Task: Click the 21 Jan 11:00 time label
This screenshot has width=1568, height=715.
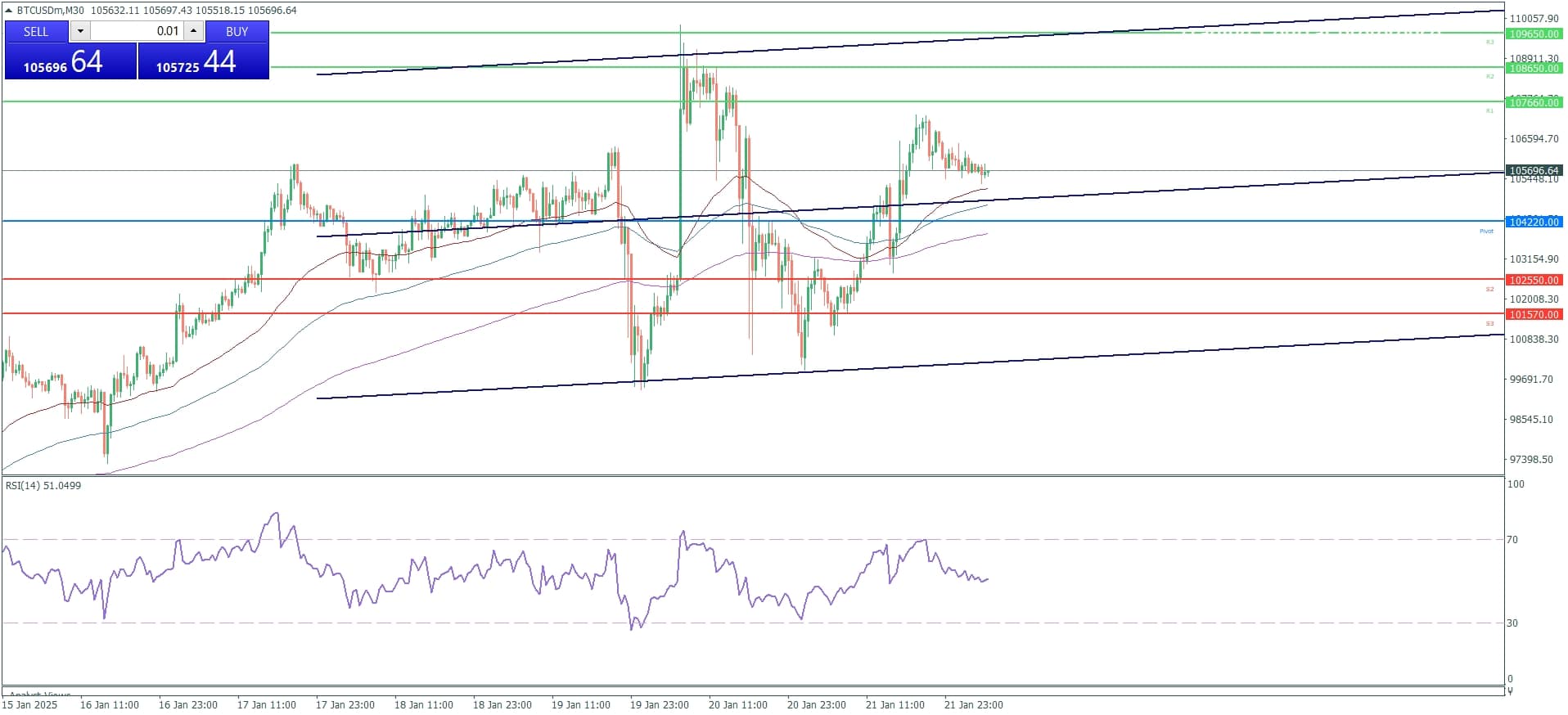Action: [895, 705]
